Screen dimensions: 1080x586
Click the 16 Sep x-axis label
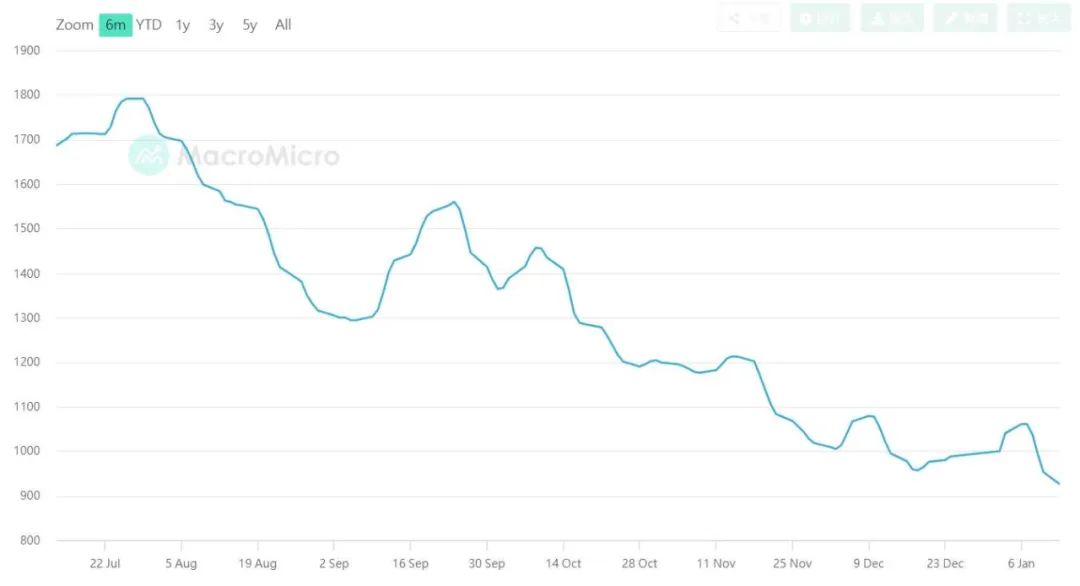(x=411, y=563)
